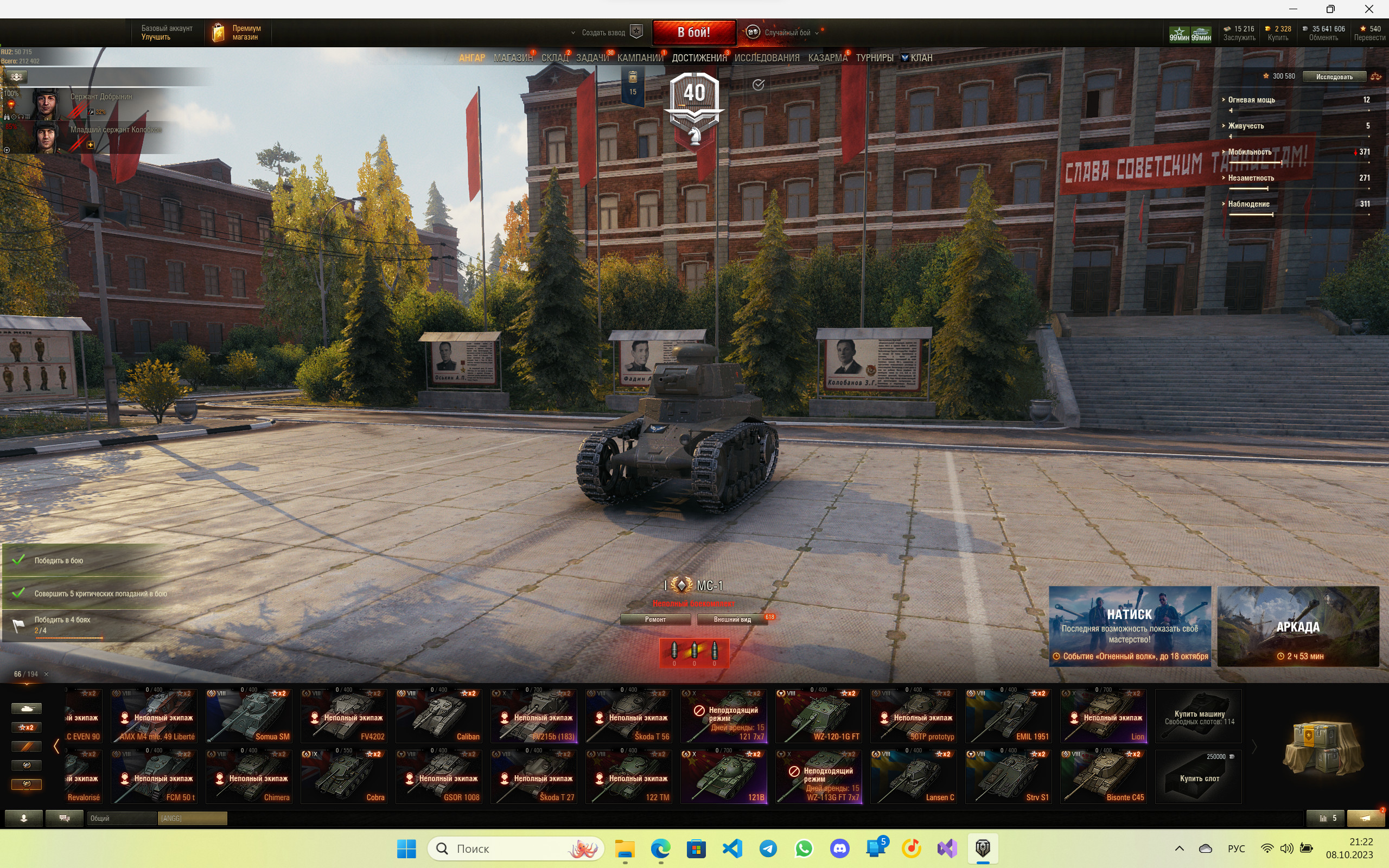
Task: Add vehicle to comparison with scales icon
Action: pos(1376,76)
